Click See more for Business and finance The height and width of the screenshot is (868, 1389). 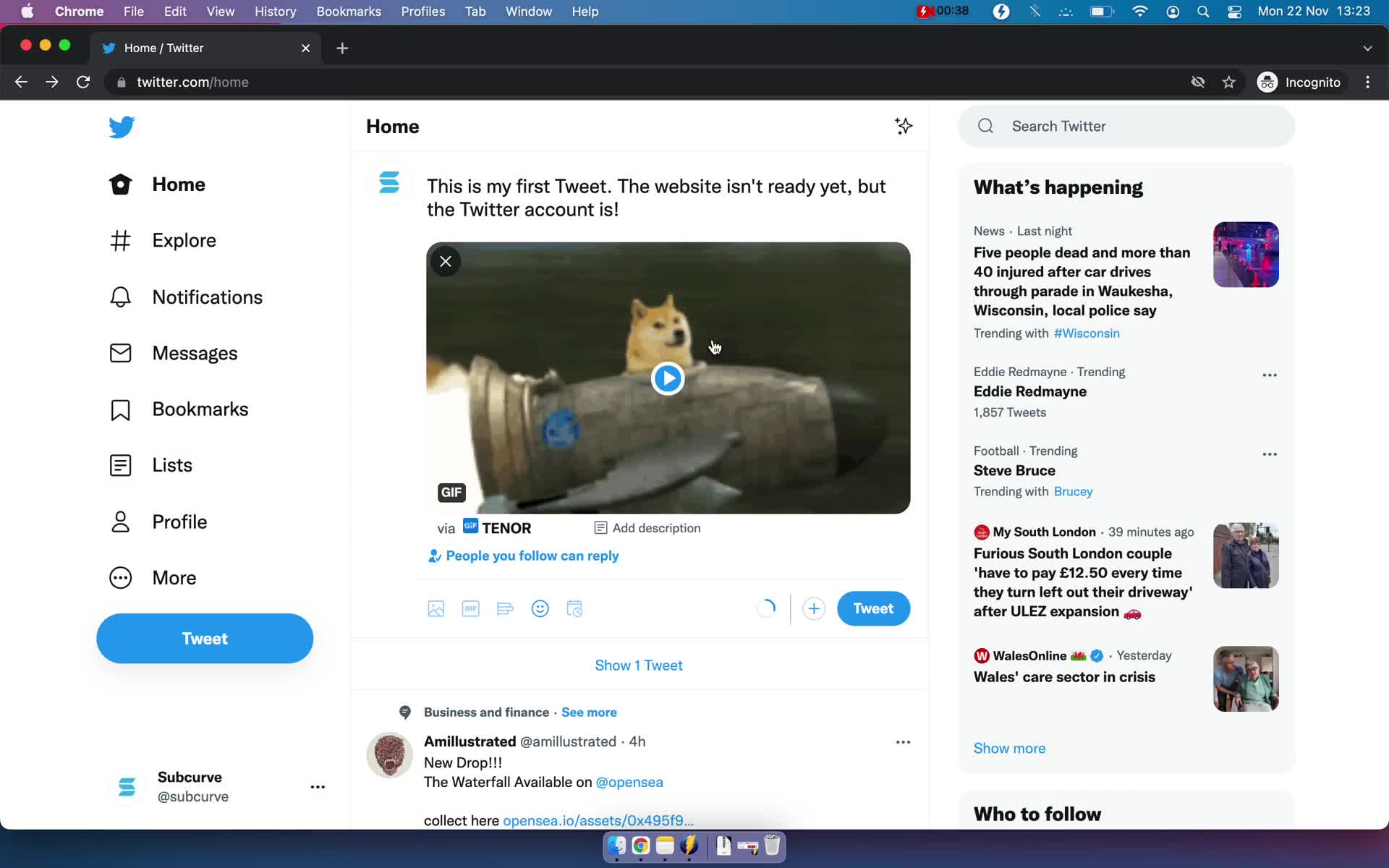pos(589,712)
